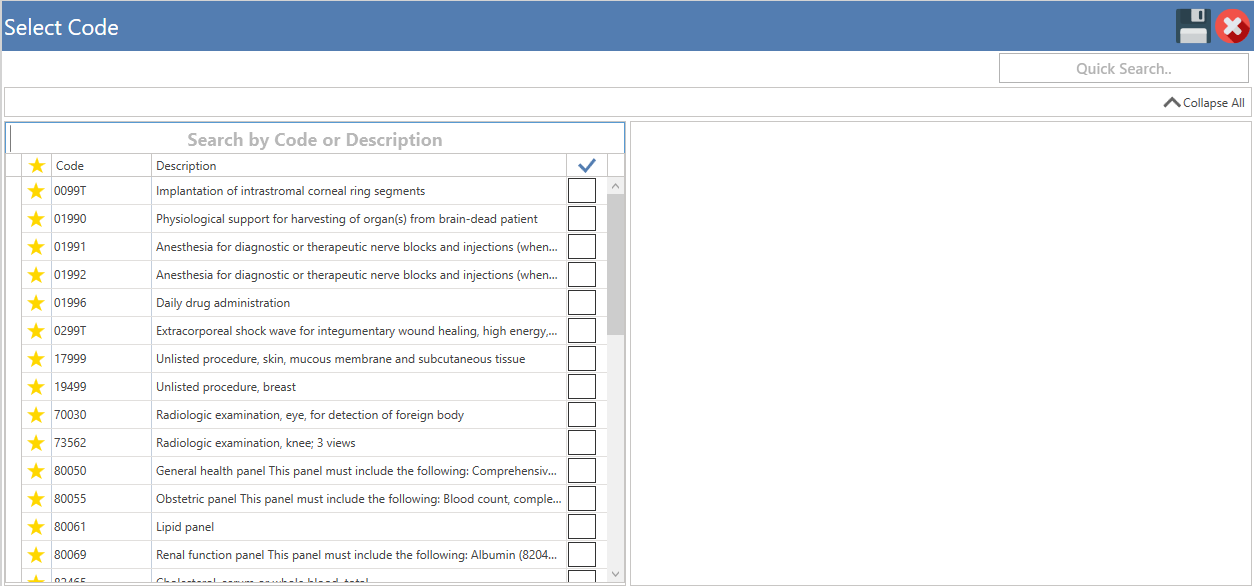Save selection with the floppy disk icon

tap(1193, 26)
